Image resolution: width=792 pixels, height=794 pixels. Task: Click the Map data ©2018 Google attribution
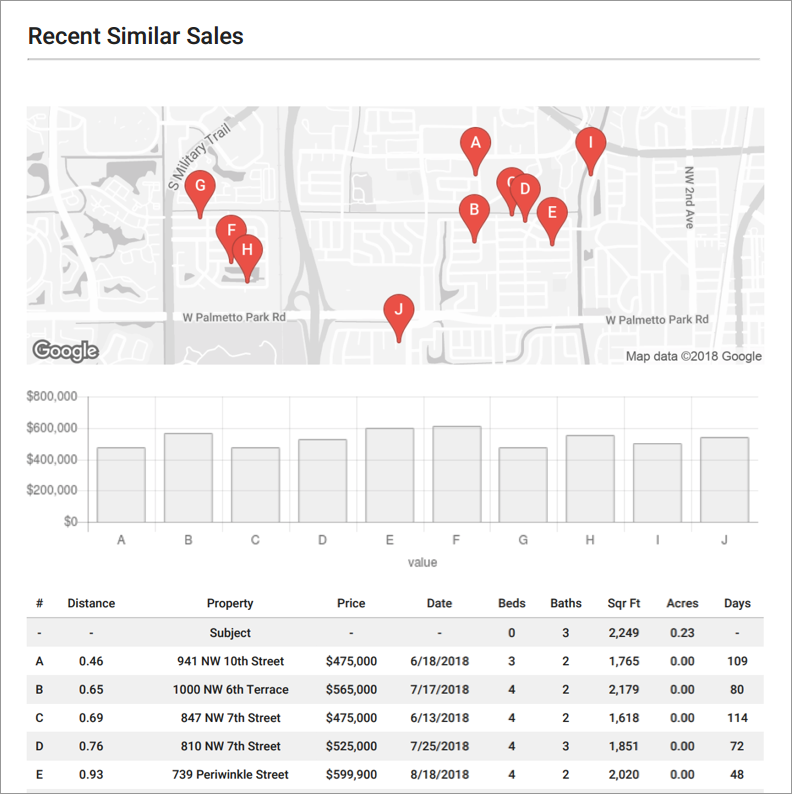click(693, 356)
